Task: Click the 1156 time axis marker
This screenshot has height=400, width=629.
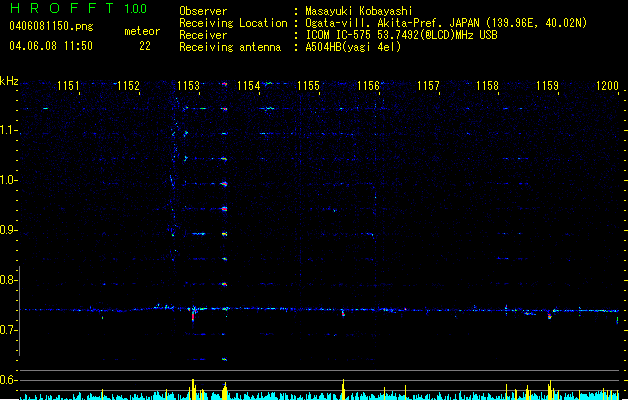Action: tap(368, 86)
